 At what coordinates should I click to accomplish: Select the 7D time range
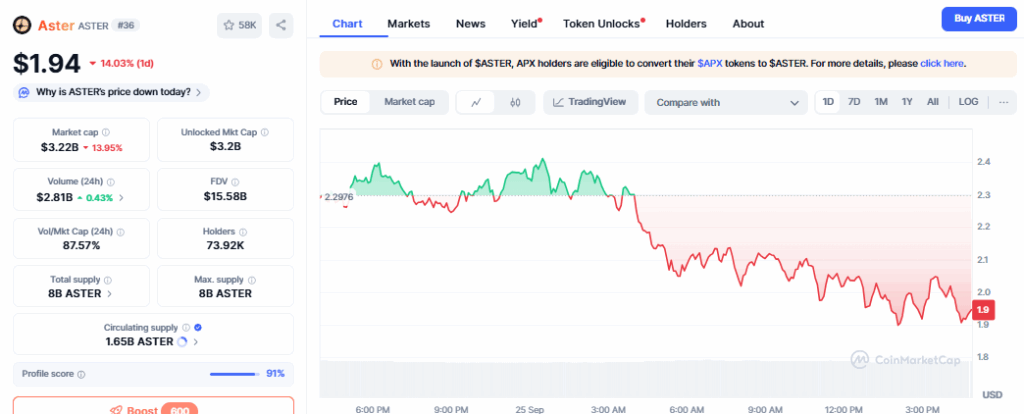point(854,102)
